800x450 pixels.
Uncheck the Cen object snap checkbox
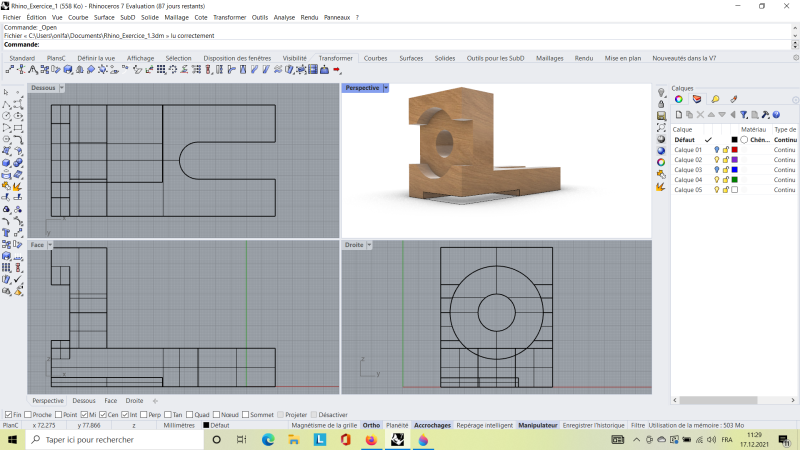[x=103, y=415]
